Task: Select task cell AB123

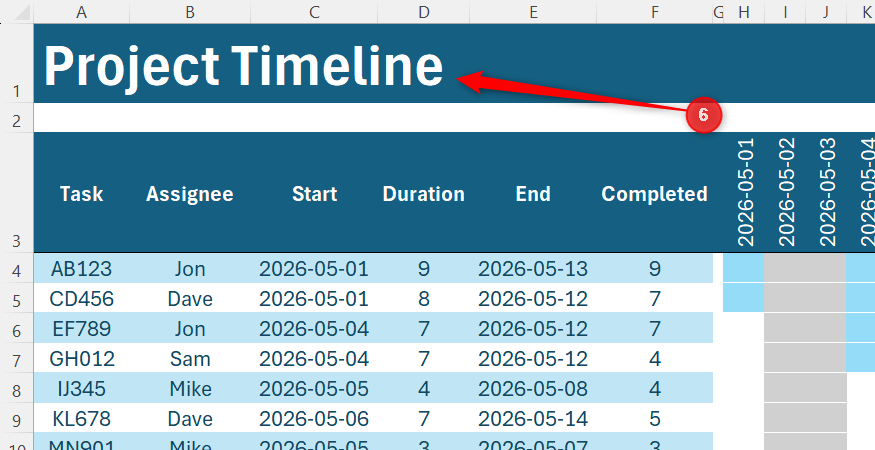Action: click(81, 269)
